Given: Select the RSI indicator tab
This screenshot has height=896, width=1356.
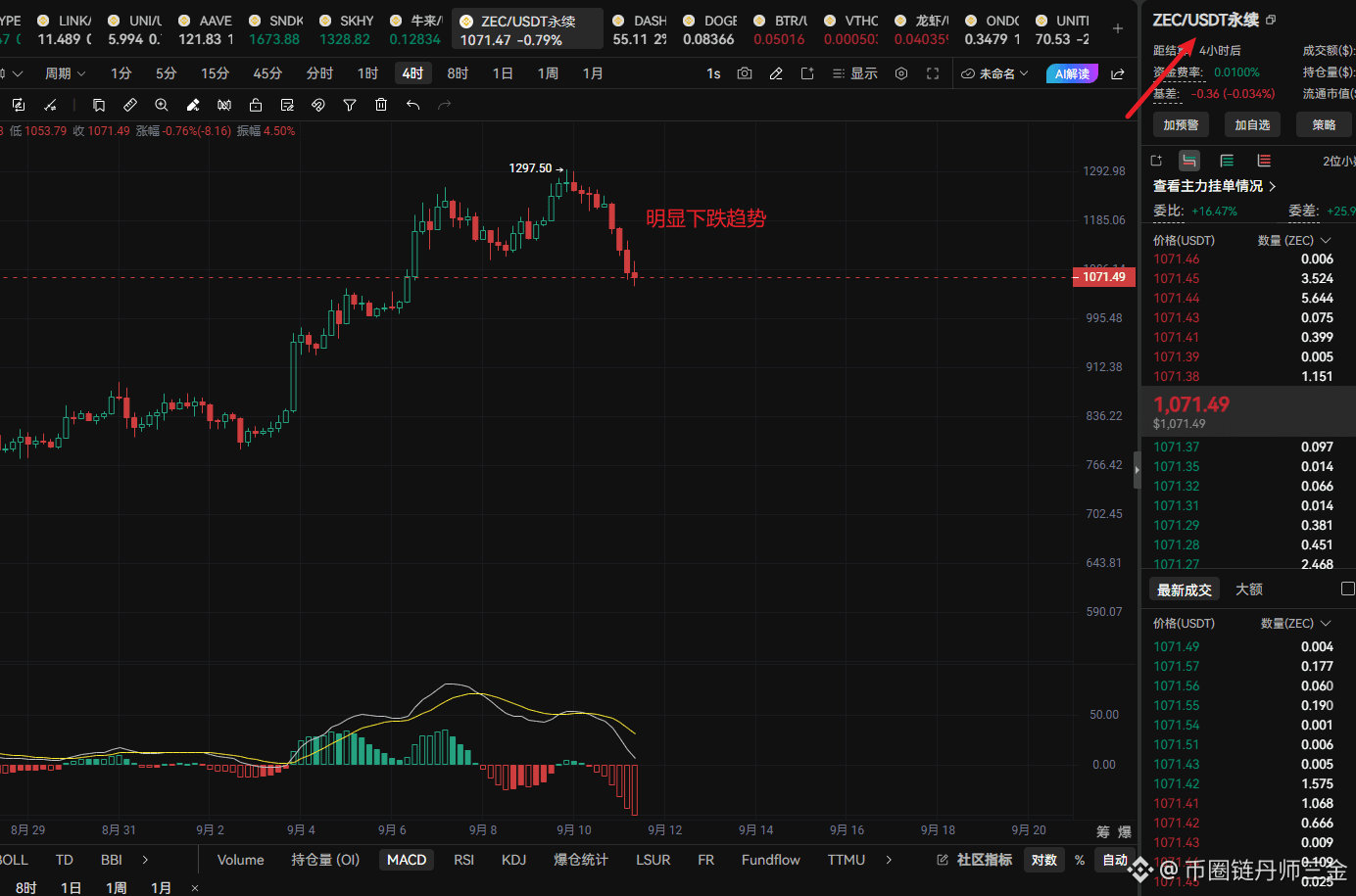Looking at the screenshot, I should [x=463, y=860].
